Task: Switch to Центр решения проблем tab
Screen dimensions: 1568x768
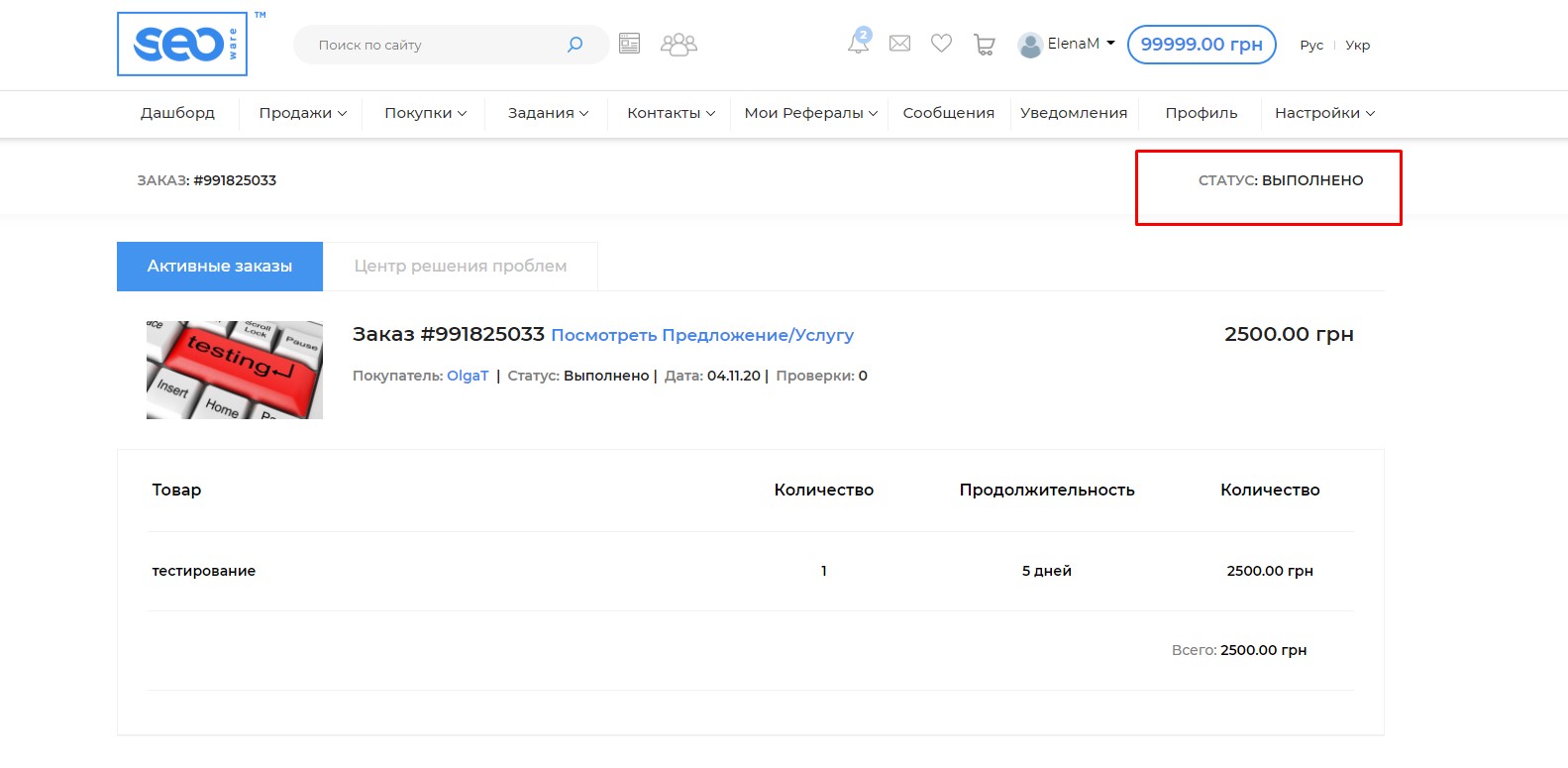Action: click(461, 267)
